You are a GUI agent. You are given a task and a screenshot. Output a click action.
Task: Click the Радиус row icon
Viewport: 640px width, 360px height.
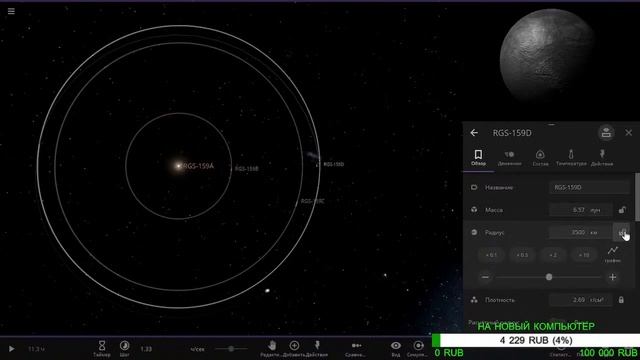coord(474,232)
